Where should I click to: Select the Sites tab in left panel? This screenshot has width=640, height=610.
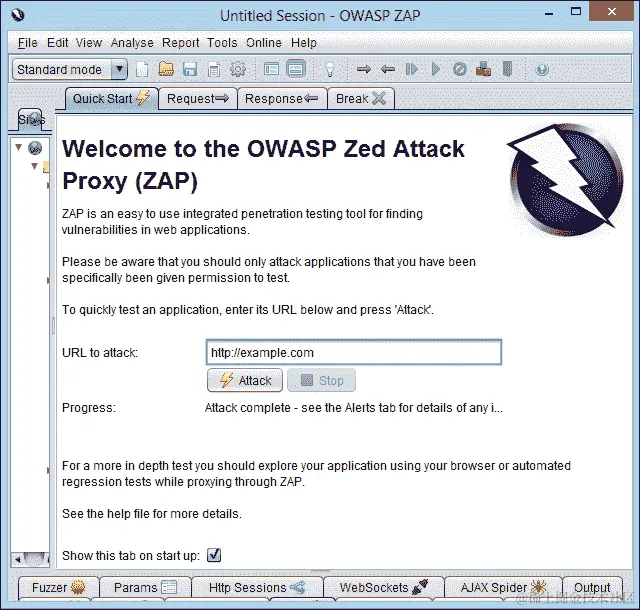pyautogui.click(x=31, y=120)
